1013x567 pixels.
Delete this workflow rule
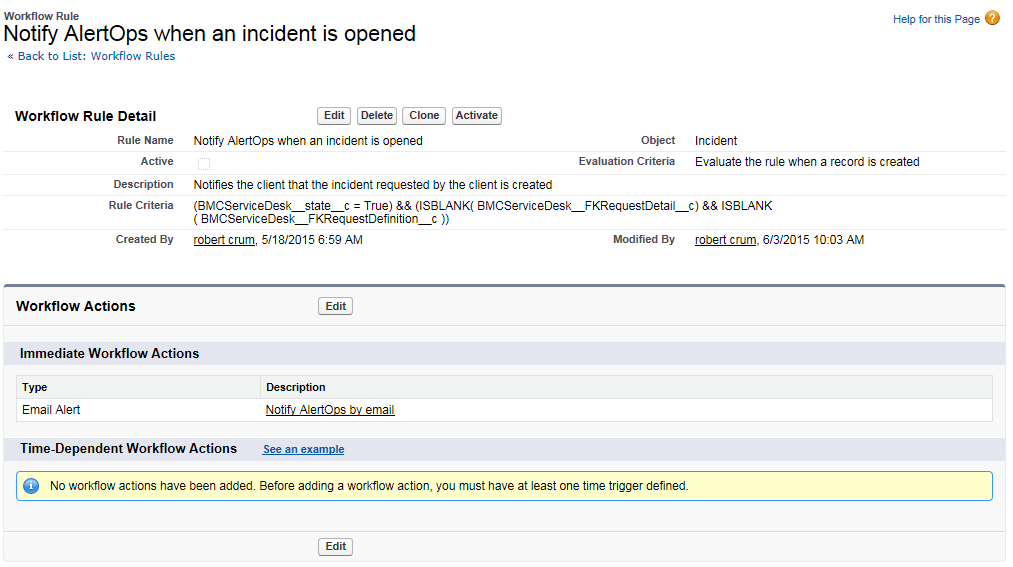[x=377, y=116]
